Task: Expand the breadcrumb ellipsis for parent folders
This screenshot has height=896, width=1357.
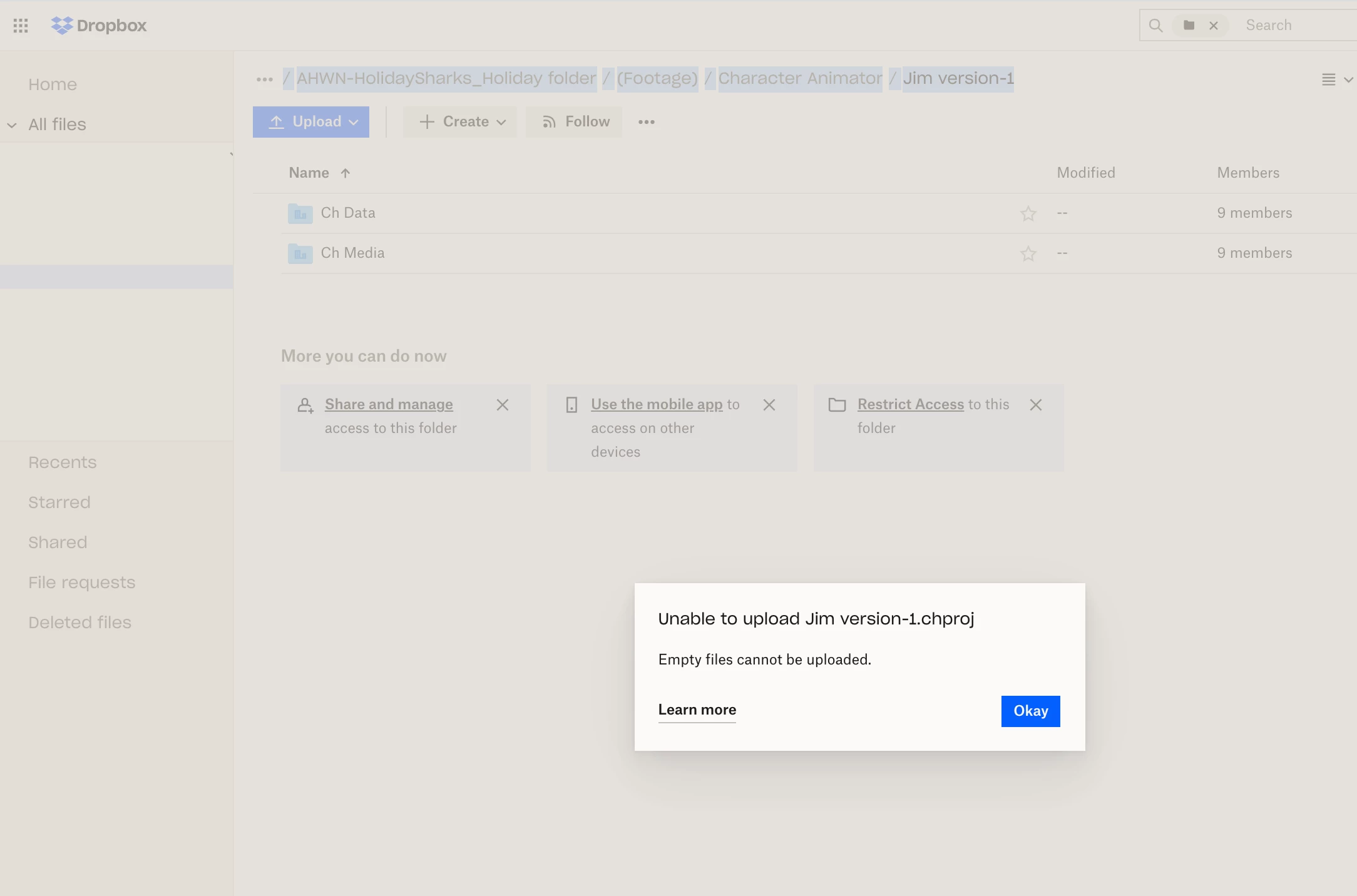Action: pos(264,79)
